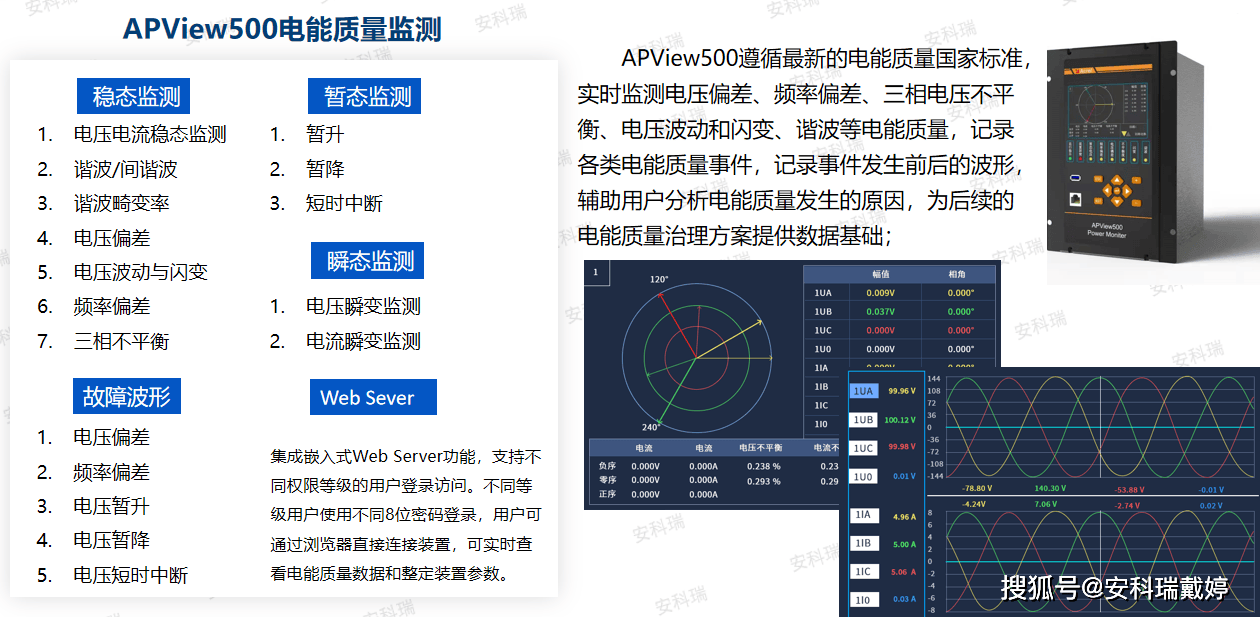Viewport: 1260px width, 617px height.
Task: Click list item 电压瞬变监测
Action: [363, 306]
